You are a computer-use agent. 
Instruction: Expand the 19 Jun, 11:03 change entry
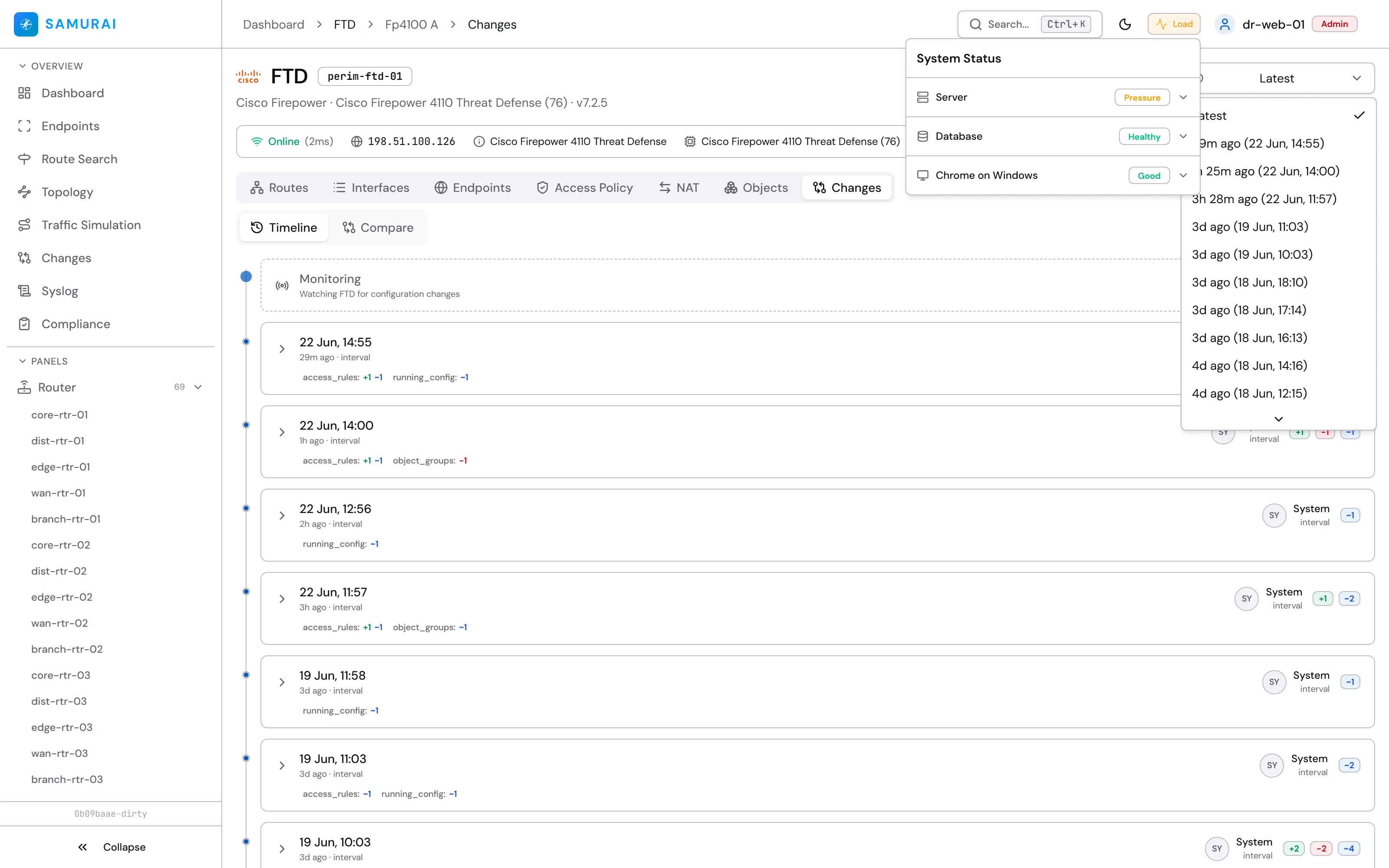pos(282,765)
